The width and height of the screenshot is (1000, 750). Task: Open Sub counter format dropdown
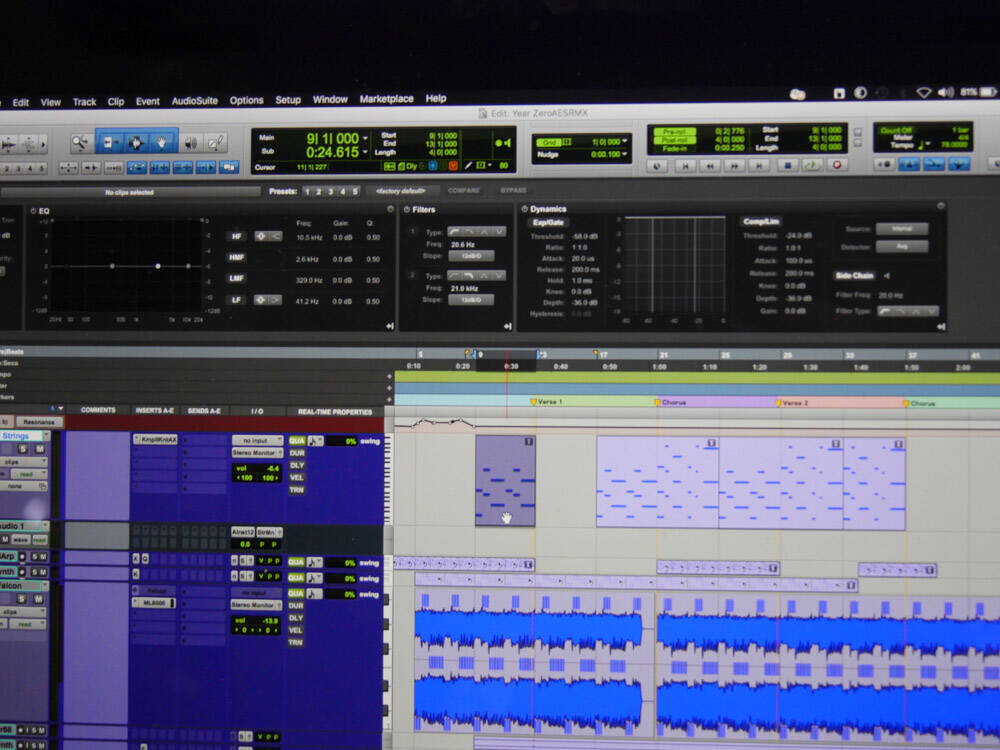pyautogui.click(x=365, y=152)
